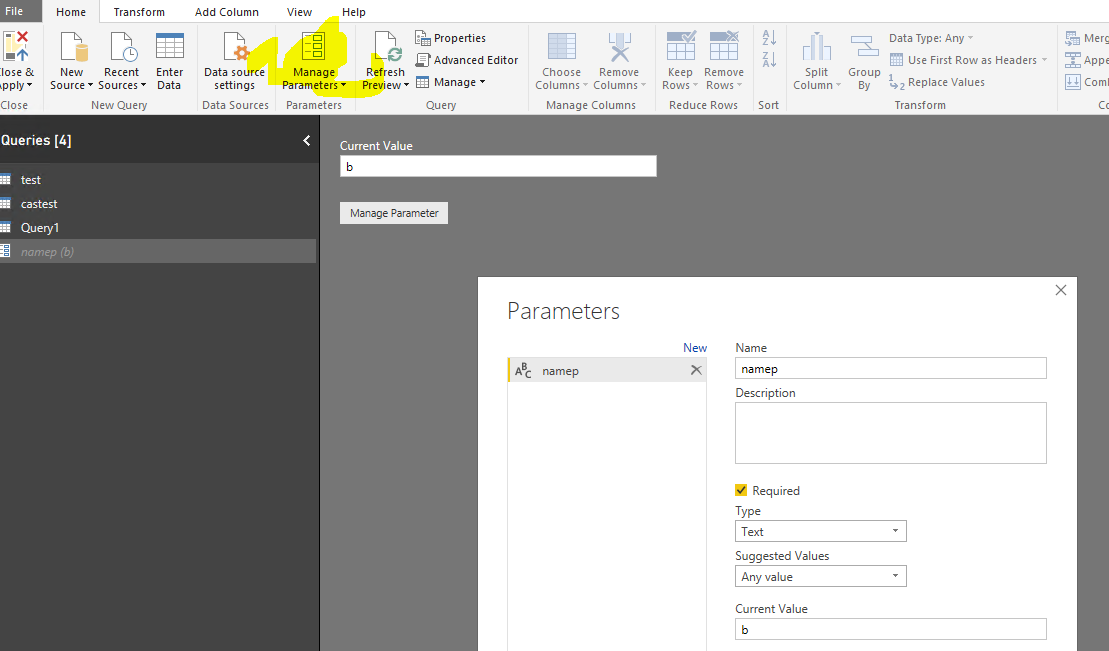The height and width of the screenshot is (651, 1109).
Task: Click the Refresh Preview icon
Action: click(x=387, y=47)
